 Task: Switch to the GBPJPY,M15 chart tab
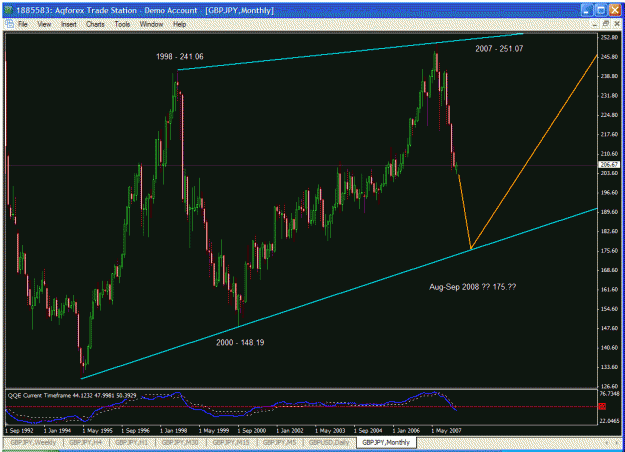coord(230,442)
